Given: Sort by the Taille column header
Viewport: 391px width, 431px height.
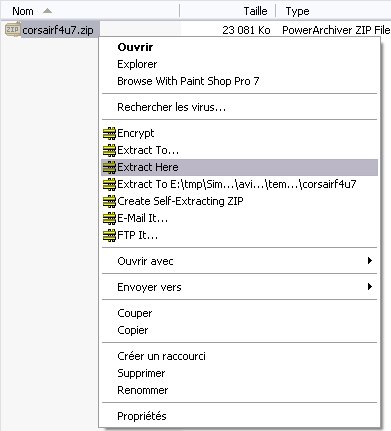Looking at the screenshot, I should 228,11.
